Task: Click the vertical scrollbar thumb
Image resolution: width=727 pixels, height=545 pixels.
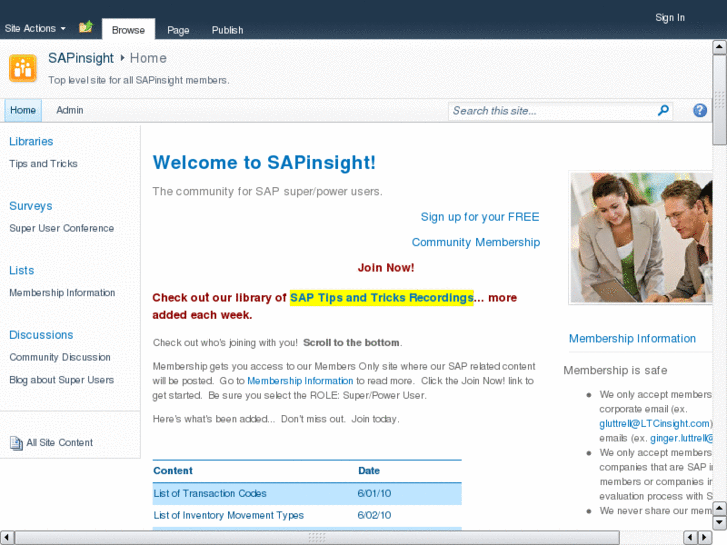Action: pyautogui.click(x=719, y=100)
